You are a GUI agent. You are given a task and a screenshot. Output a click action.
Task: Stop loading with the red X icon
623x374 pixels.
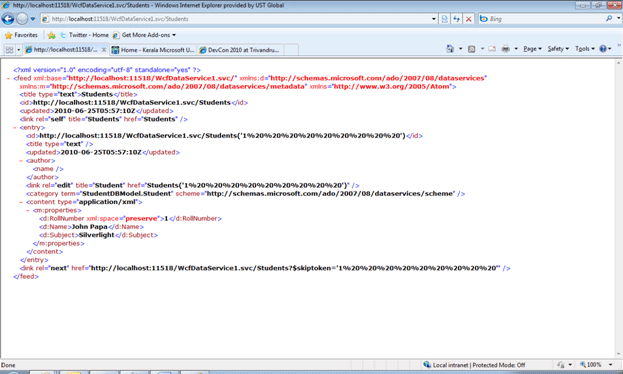click(x=469, y=19)
